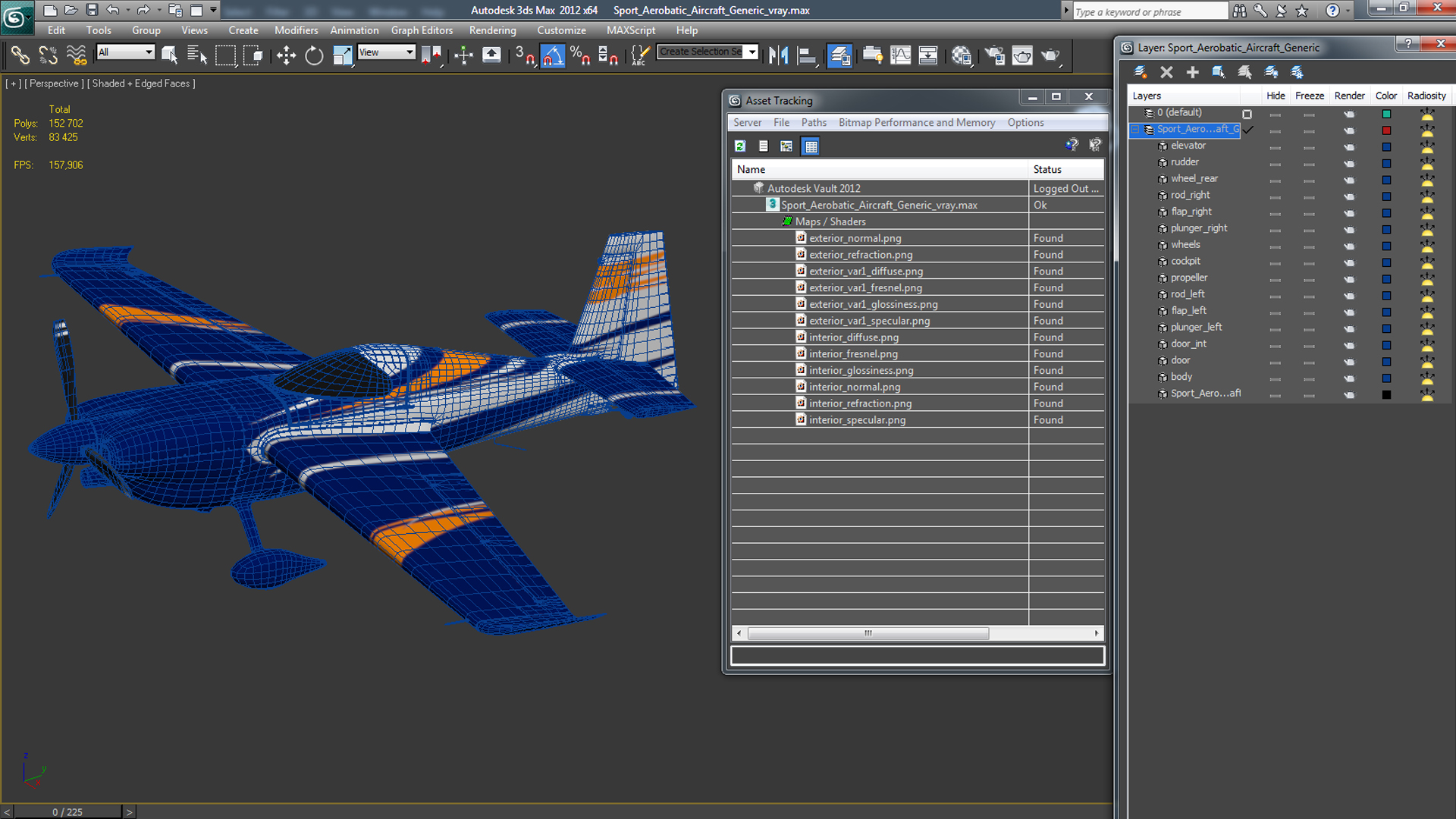
Task: Click the 'Perspective' viewport label
Action: (x=54, y=83)
